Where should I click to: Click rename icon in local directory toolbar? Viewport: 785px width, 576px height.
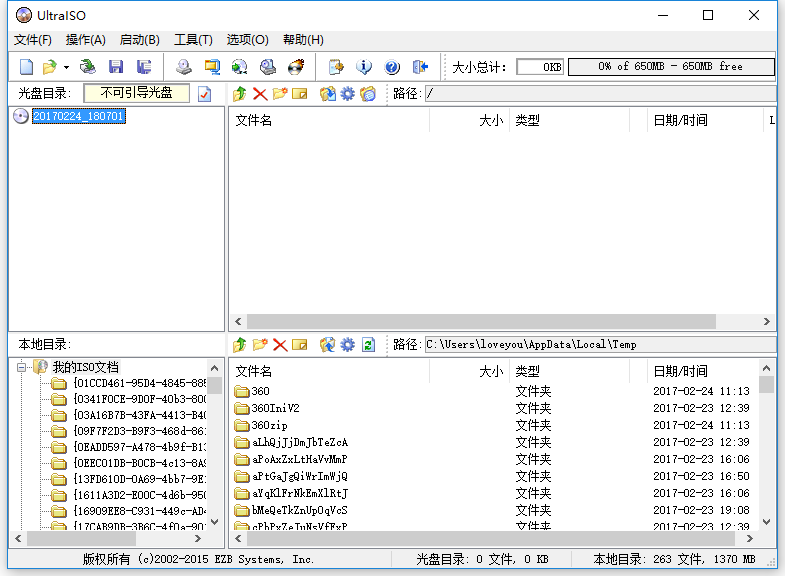(300, 345)
